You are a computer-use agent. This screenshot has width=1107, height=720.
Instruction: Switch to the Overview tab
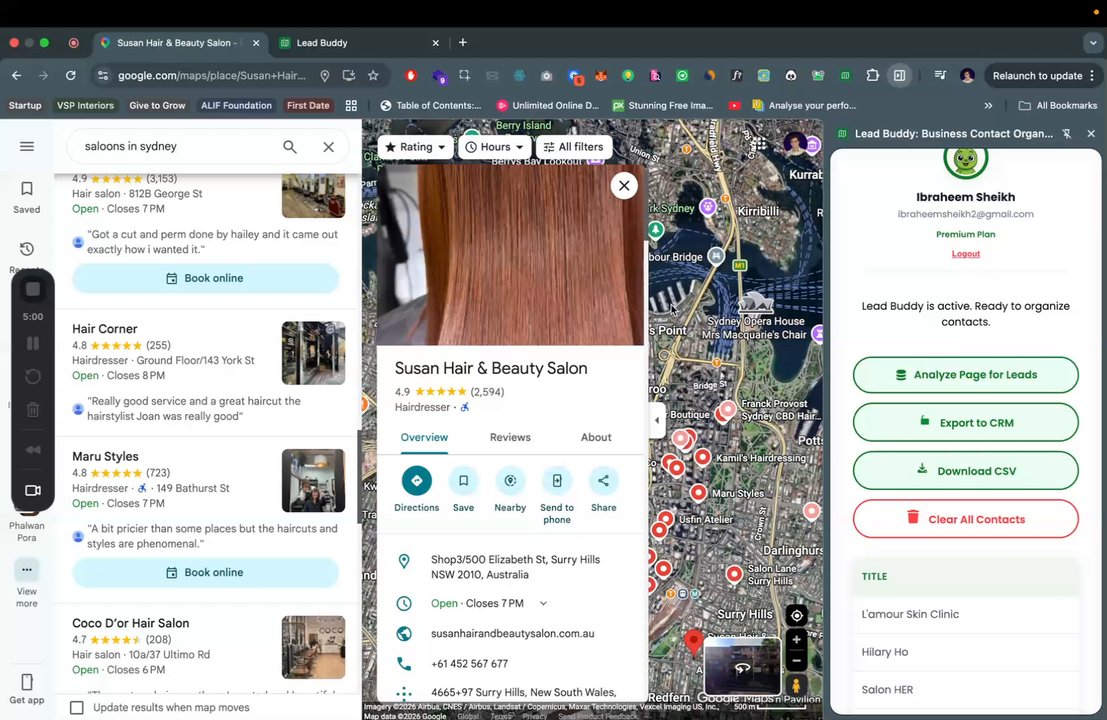click(424, 438)
